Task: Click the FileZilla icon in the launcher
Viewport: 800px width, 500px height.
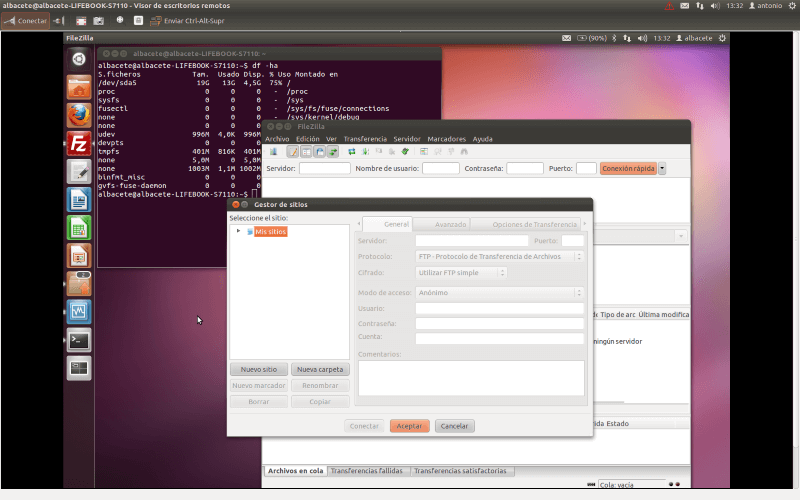Action: tap(79, 144)
